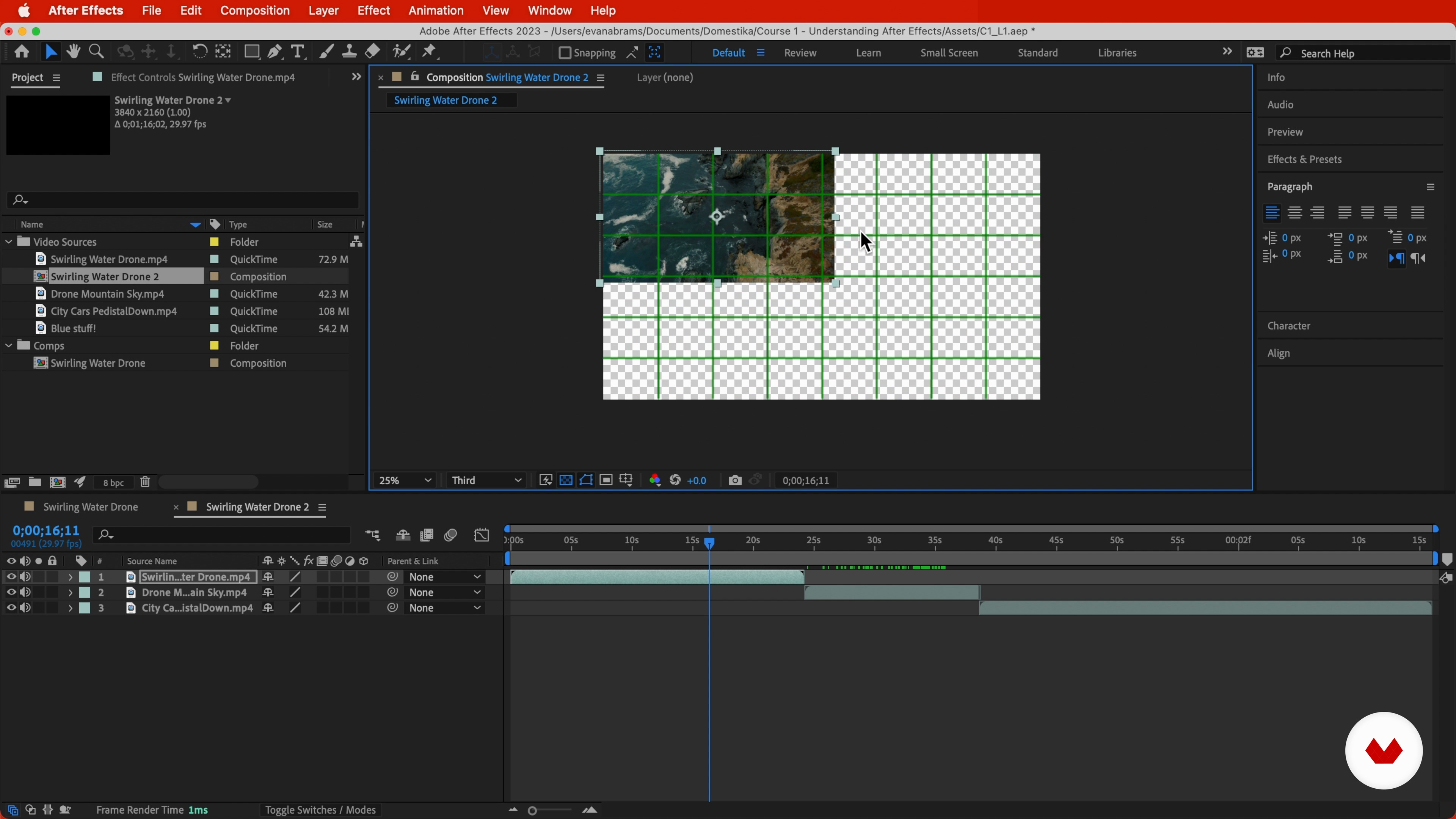The height and width of the screenshot is (819, 1456).
Task: Create new composition from Project panel footer
Action: [x=58, y=482]
